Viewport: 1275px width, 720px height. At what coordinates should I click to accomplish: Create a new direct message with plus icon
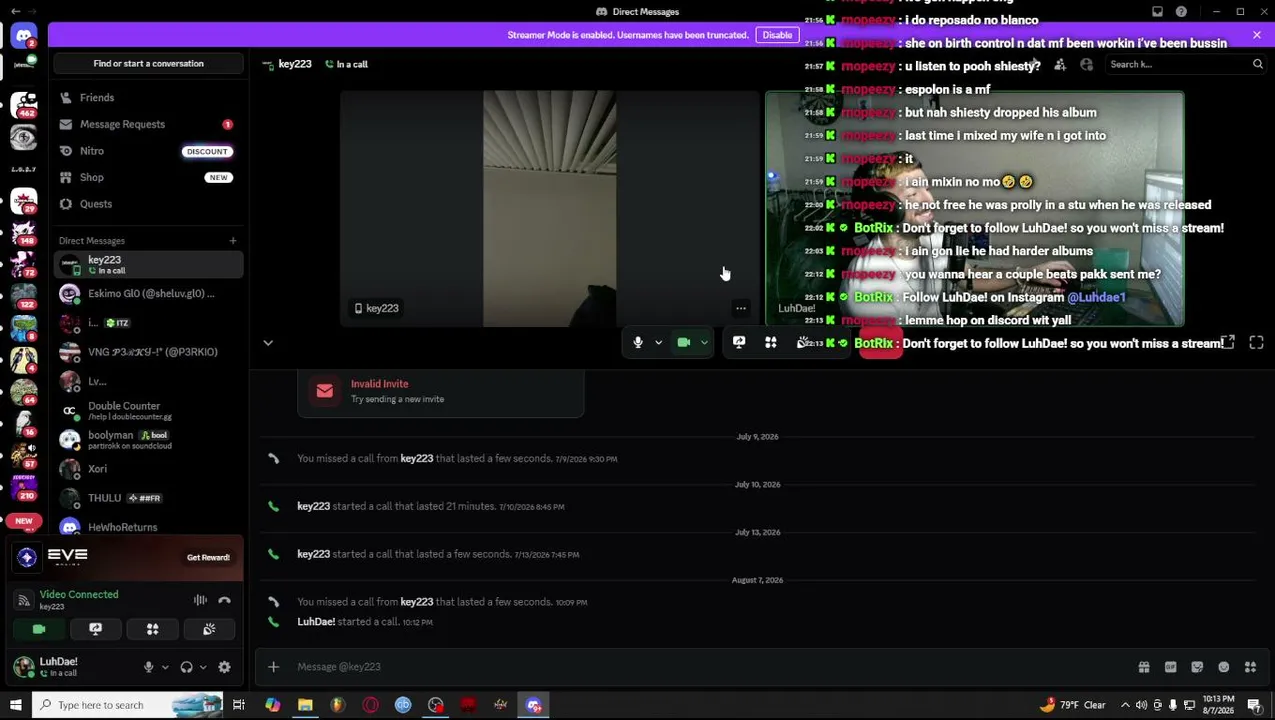233,241
